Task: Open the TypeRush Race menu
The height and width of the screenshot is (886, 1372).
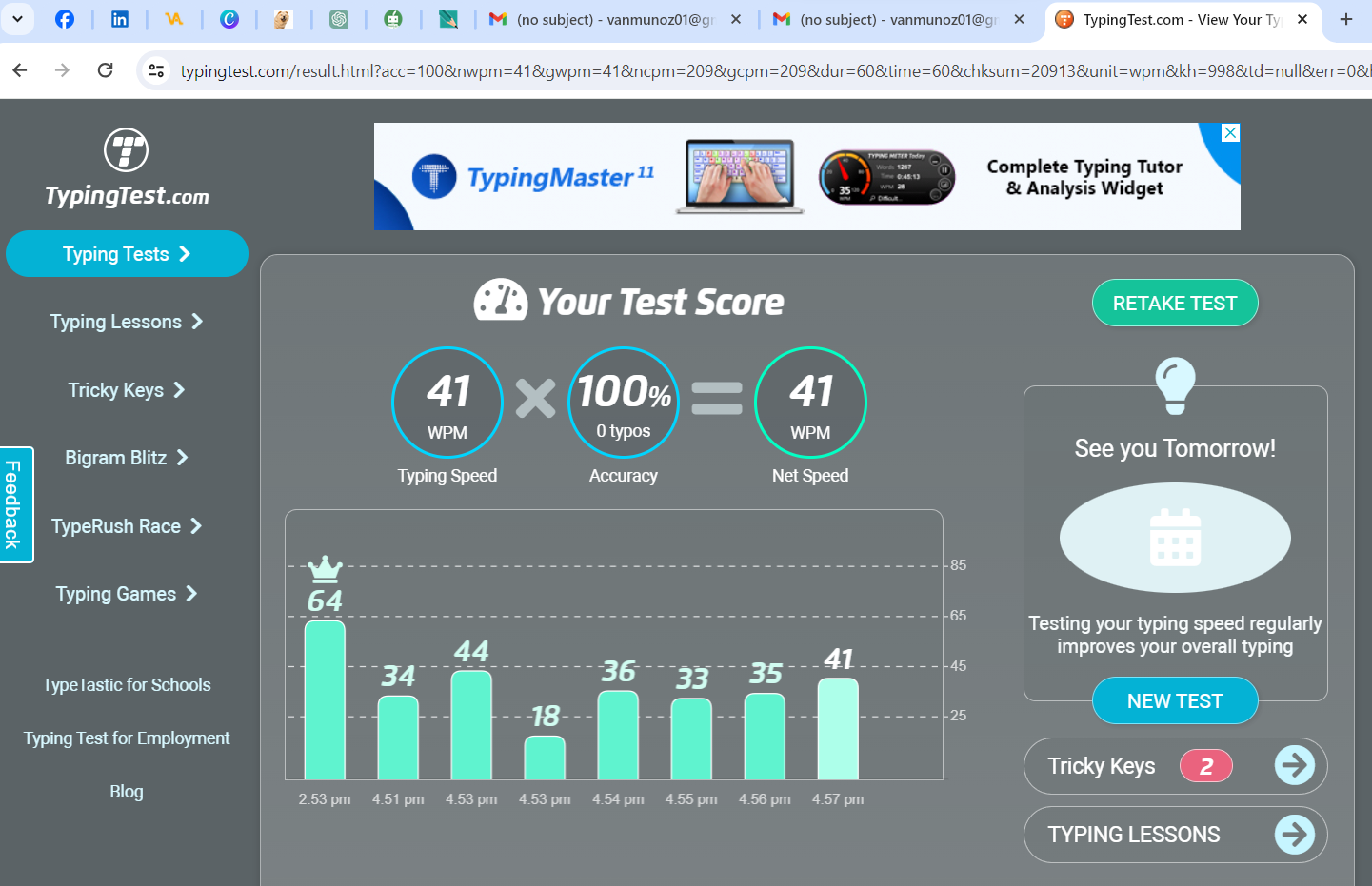Action: (127, 526)
